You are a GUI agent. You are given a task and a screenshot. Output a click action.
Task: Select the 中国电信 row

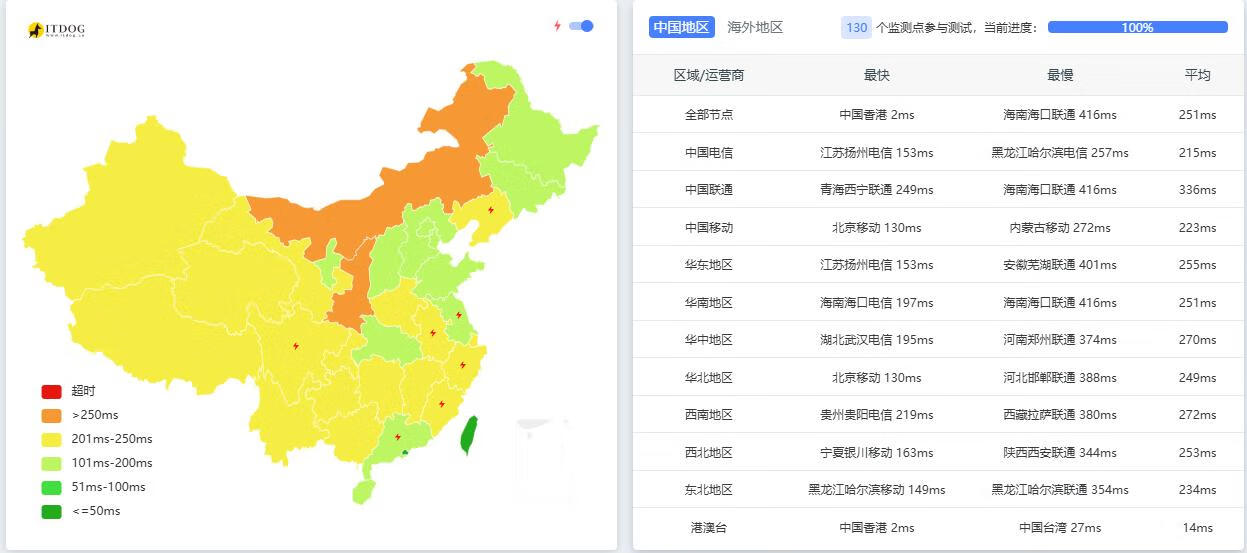[x=708, y=153]
